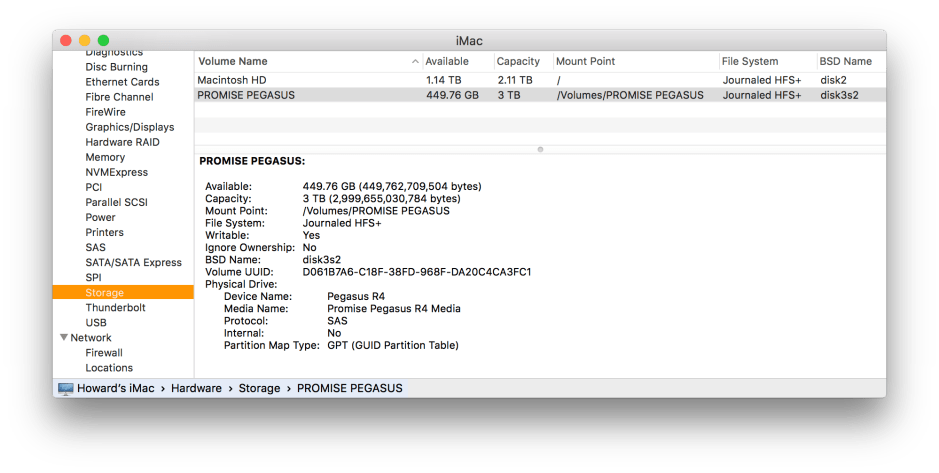Viewport: 939px width, 473px height.
Task: Click Hardware in the path bar
Action: pyautogui.click(x=197, y=388)
